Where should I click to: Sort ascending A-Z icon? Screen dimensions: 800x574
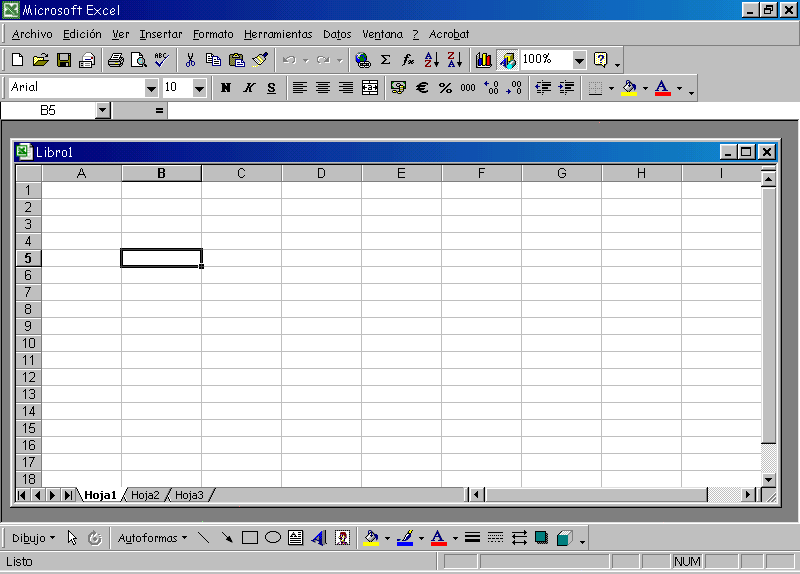tap(432, 60)
